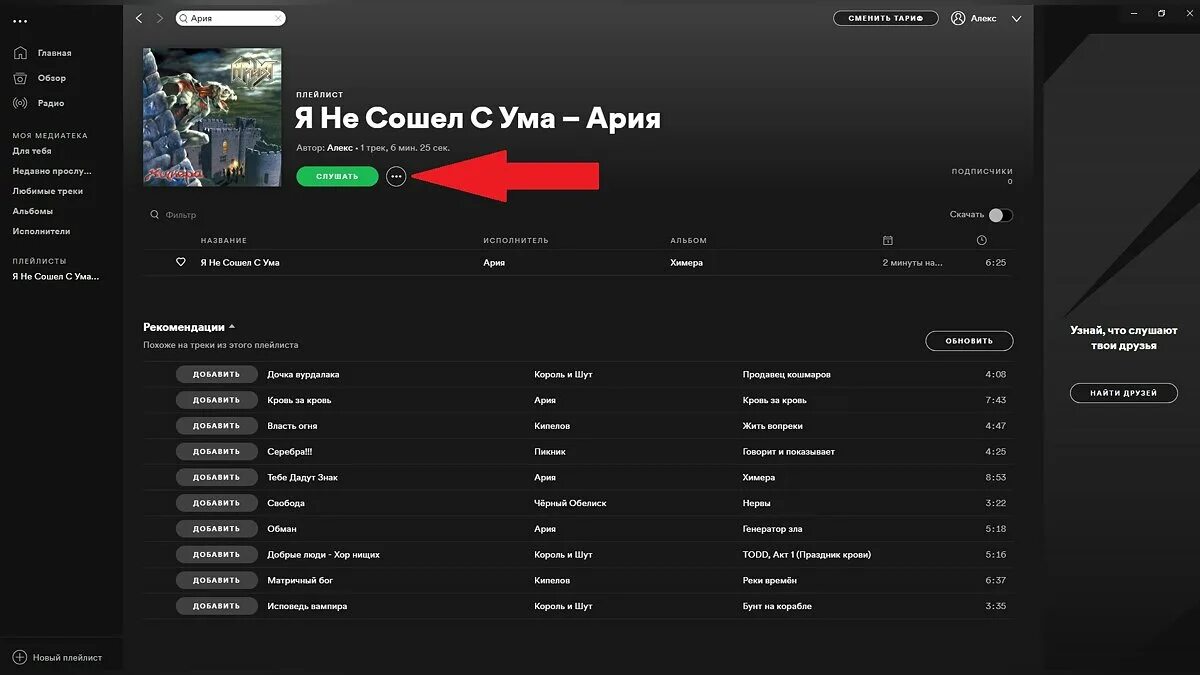Open artist Пикник in recommendations
This screenshot has height=675, width=1200.
click(551, 452)
